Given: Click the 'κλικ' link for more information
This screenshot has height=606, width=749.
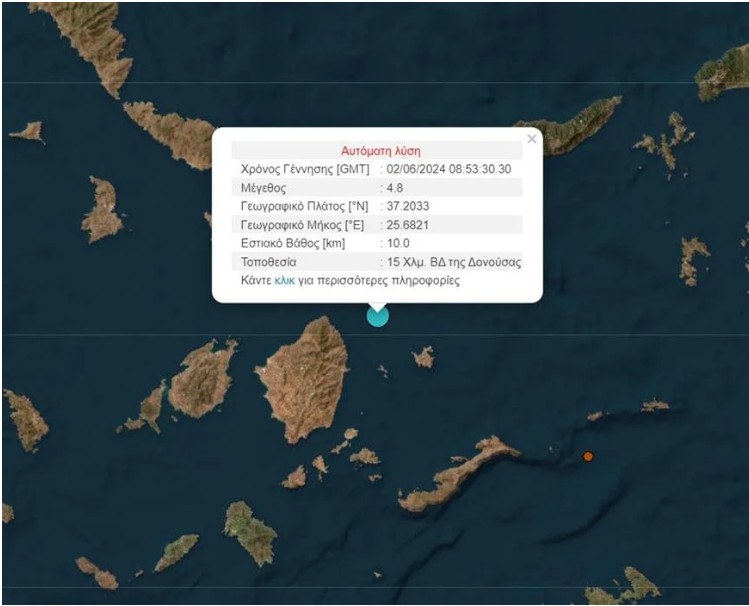Looking at the screenshot, I should 284,281.
